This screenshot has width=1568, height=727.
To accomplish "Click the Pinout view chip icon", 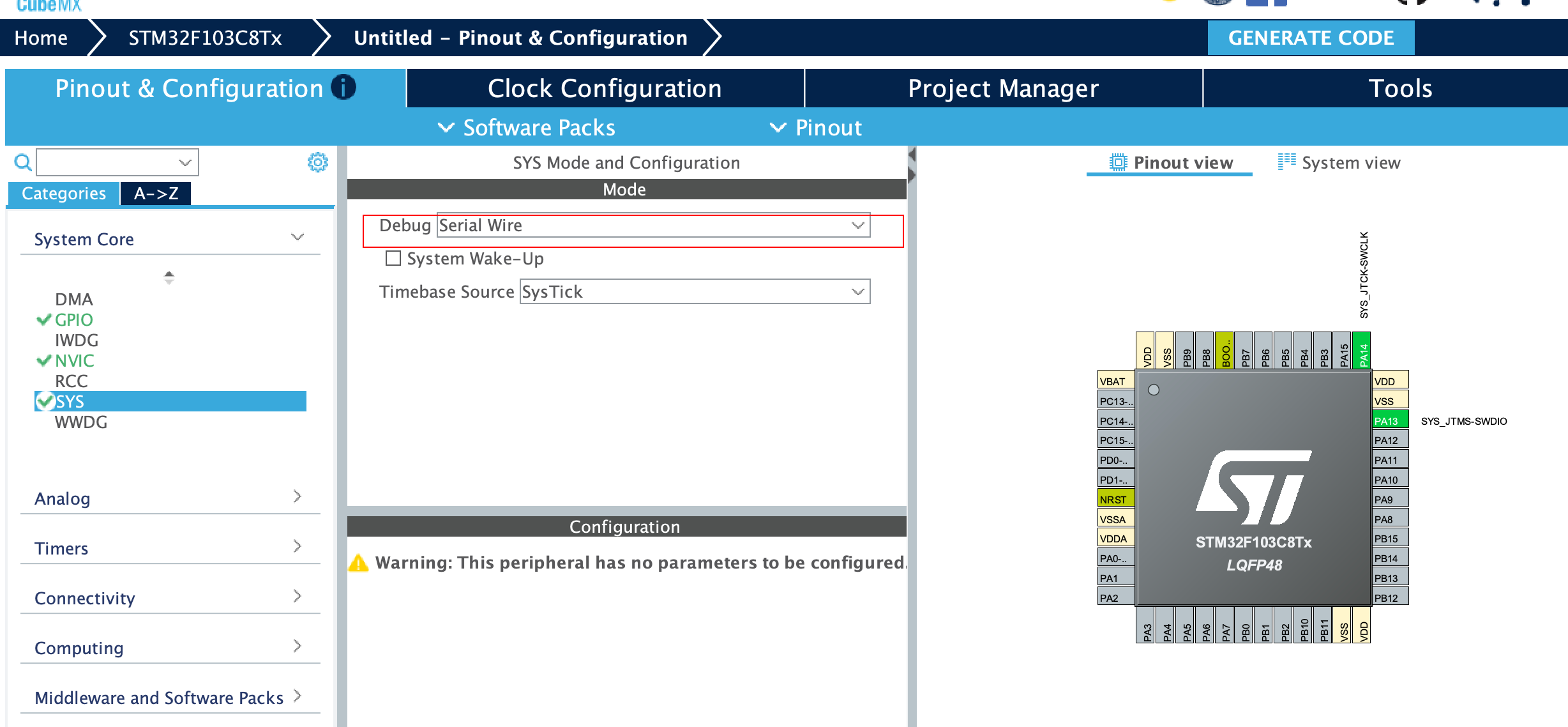I will pos(1118,162).
